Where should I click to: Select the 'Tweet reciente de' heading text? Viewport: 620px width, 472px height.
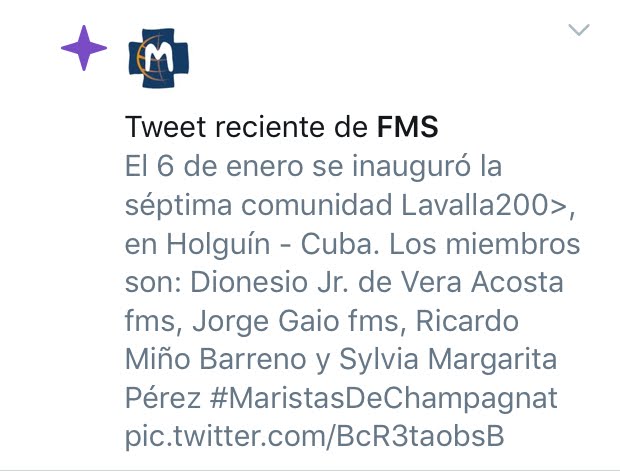(247, 127)
